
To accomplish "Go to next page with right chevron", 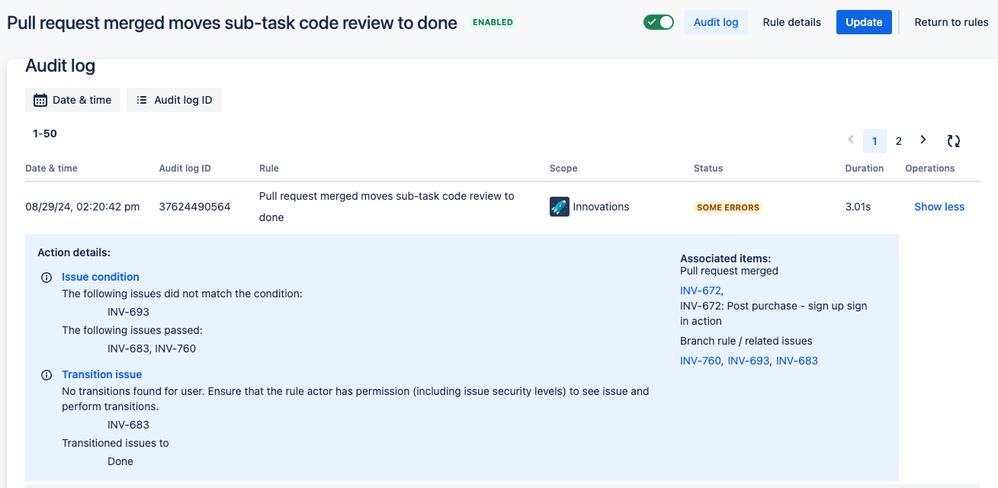I will click(x=923, y=140).
